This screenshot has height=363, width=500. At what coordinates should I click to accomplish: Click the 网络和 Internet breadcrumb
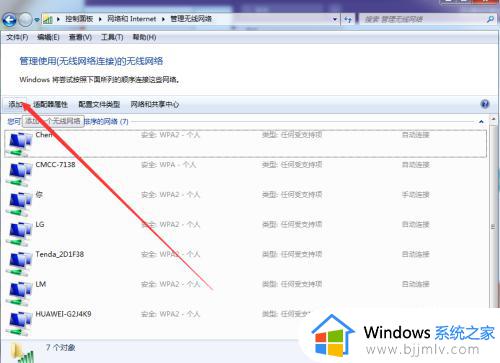[x=131, y=19]
